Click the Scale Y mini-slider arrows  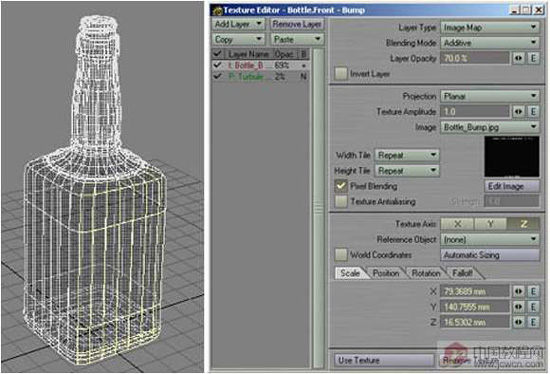click(519, 307)
